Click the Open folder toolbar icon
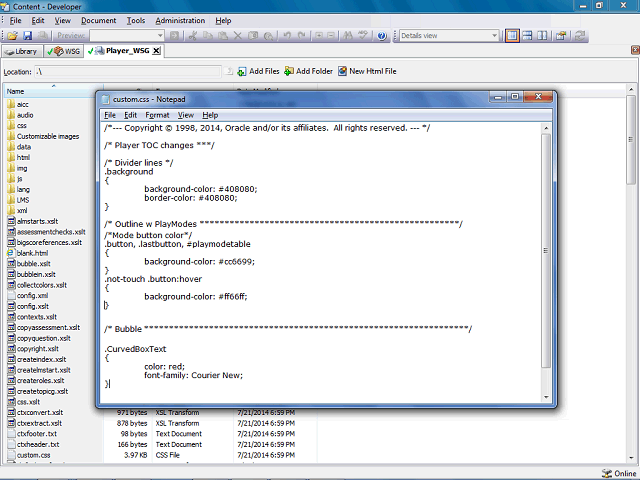The width and height of the screenshot is (640, 480). (x=12, y=36)
